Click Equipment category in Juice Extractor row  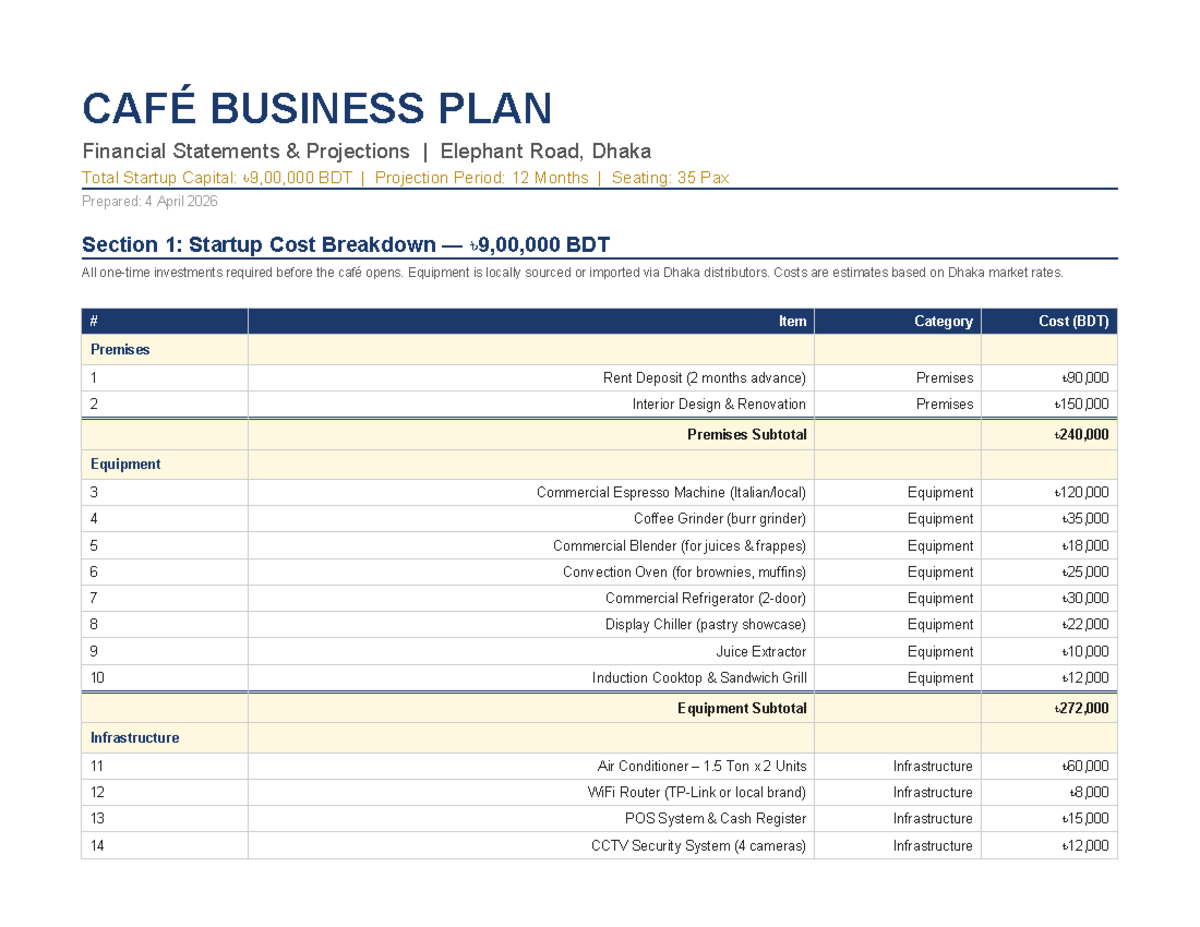[x=898, y=651]
